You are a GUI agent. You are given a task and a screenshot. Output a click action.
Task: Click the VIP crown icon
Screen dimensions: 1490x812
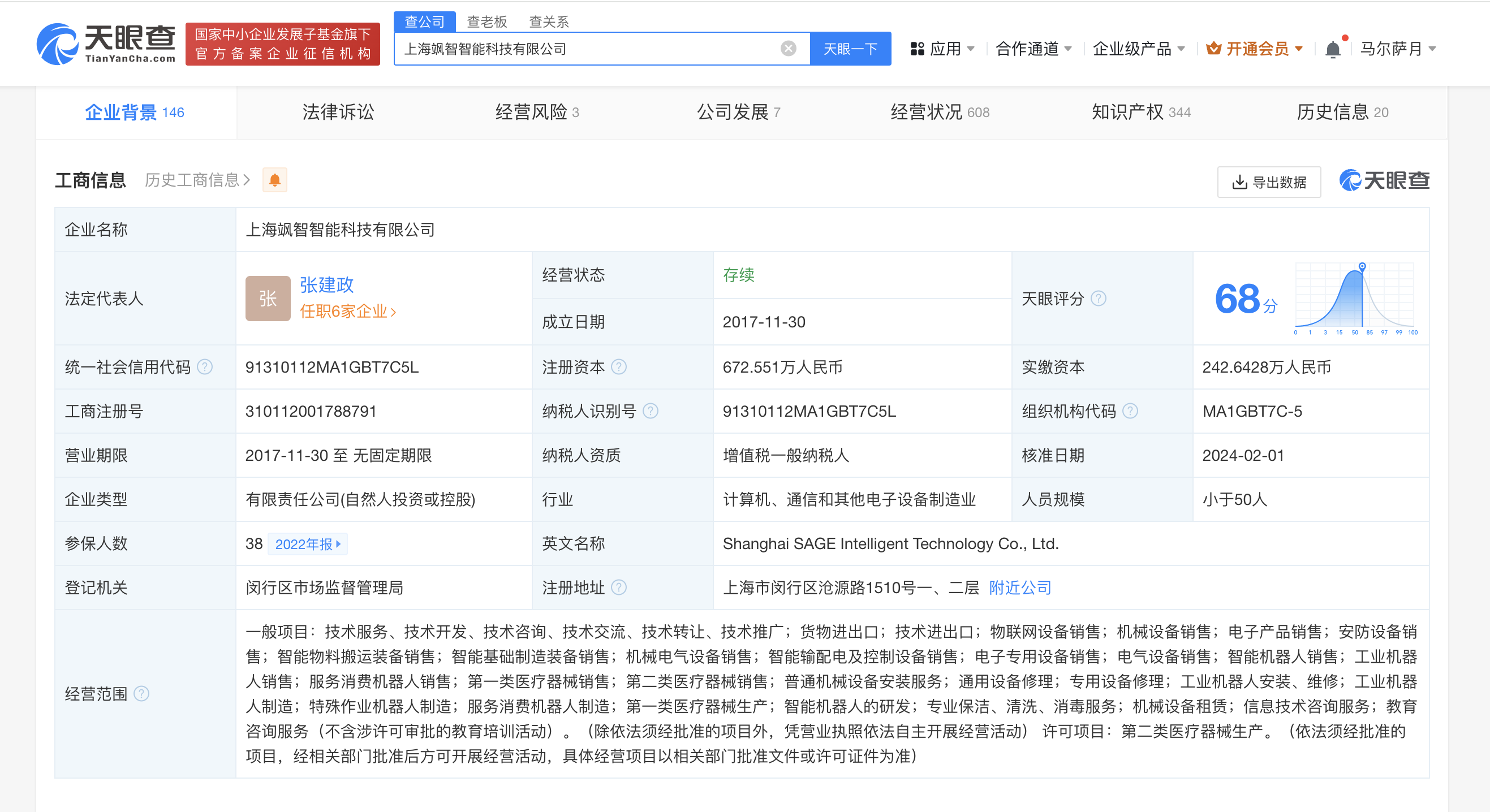click(x=1213, y=48)
